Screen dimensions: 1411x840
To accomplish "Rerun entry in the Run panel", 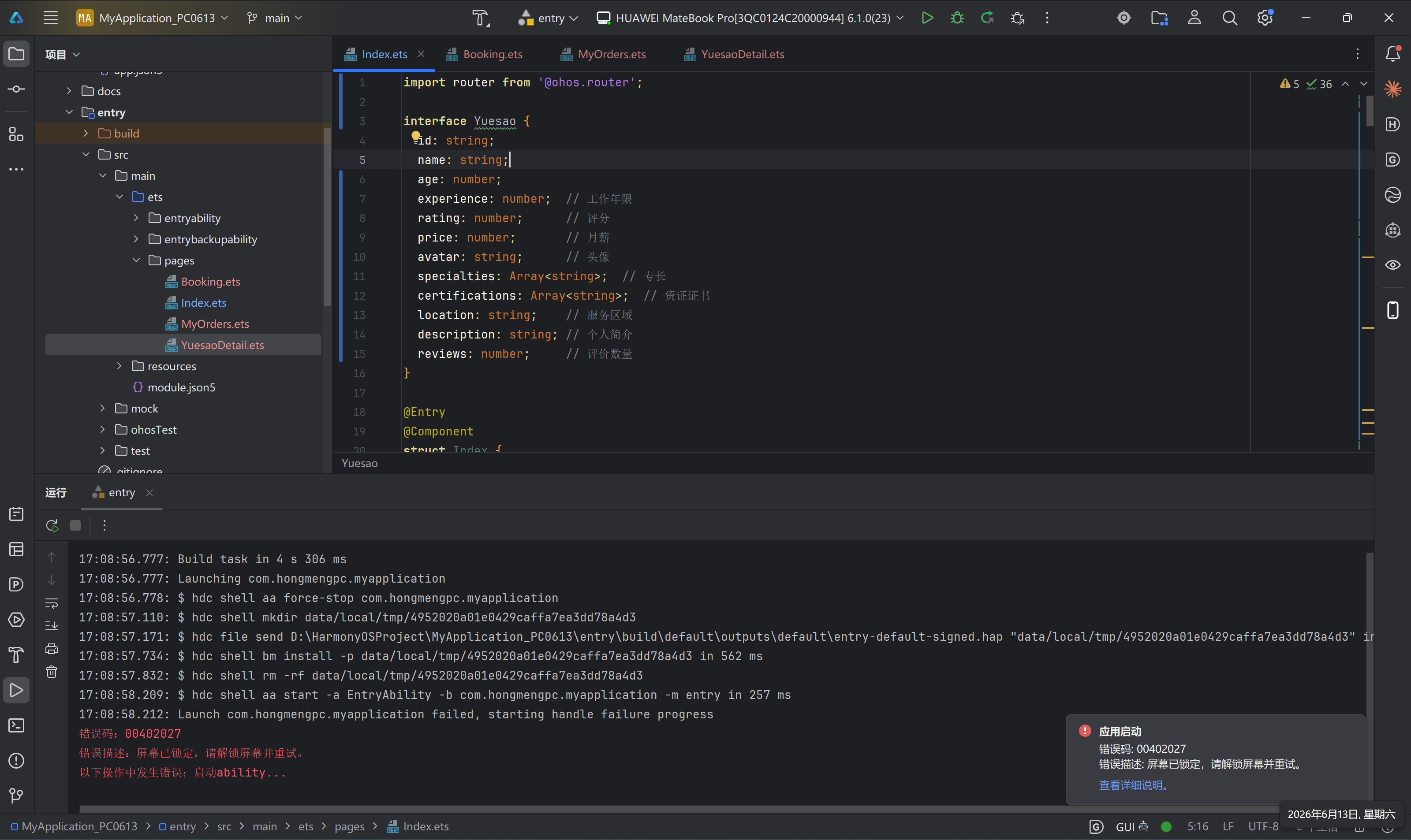I will pos(52,525).
